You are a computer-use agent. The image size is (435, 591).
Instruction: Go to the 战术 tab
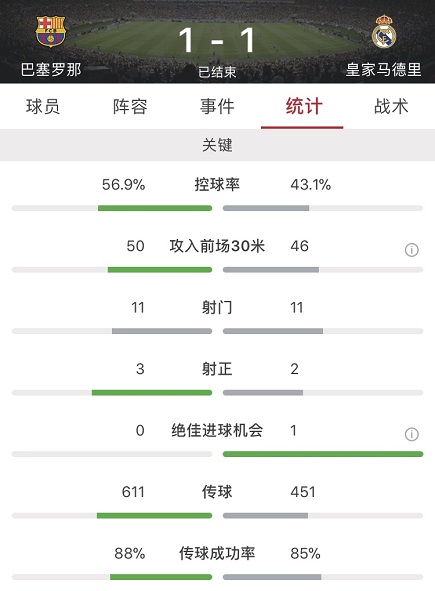click(x=391, y=106)
